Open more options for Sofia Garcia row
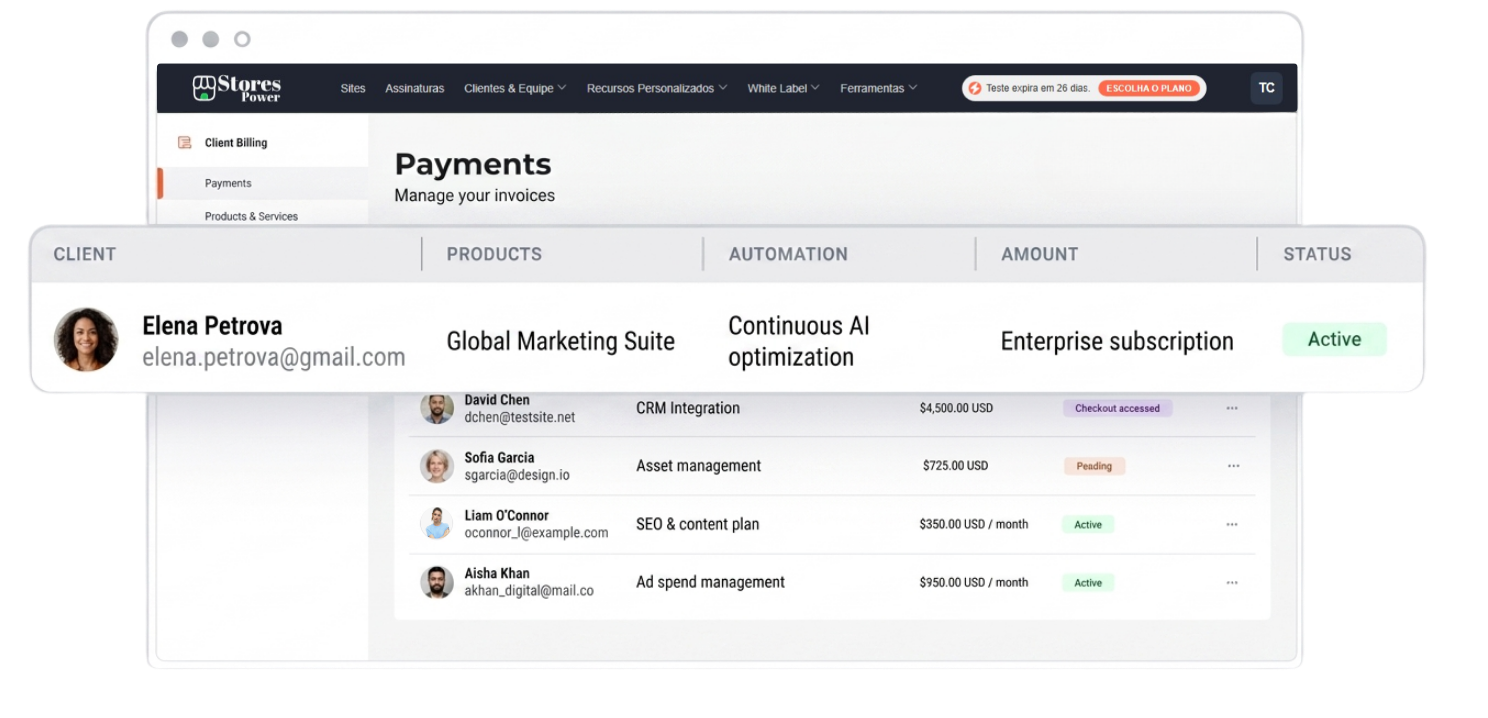1488x718 pixels. 1233,466
